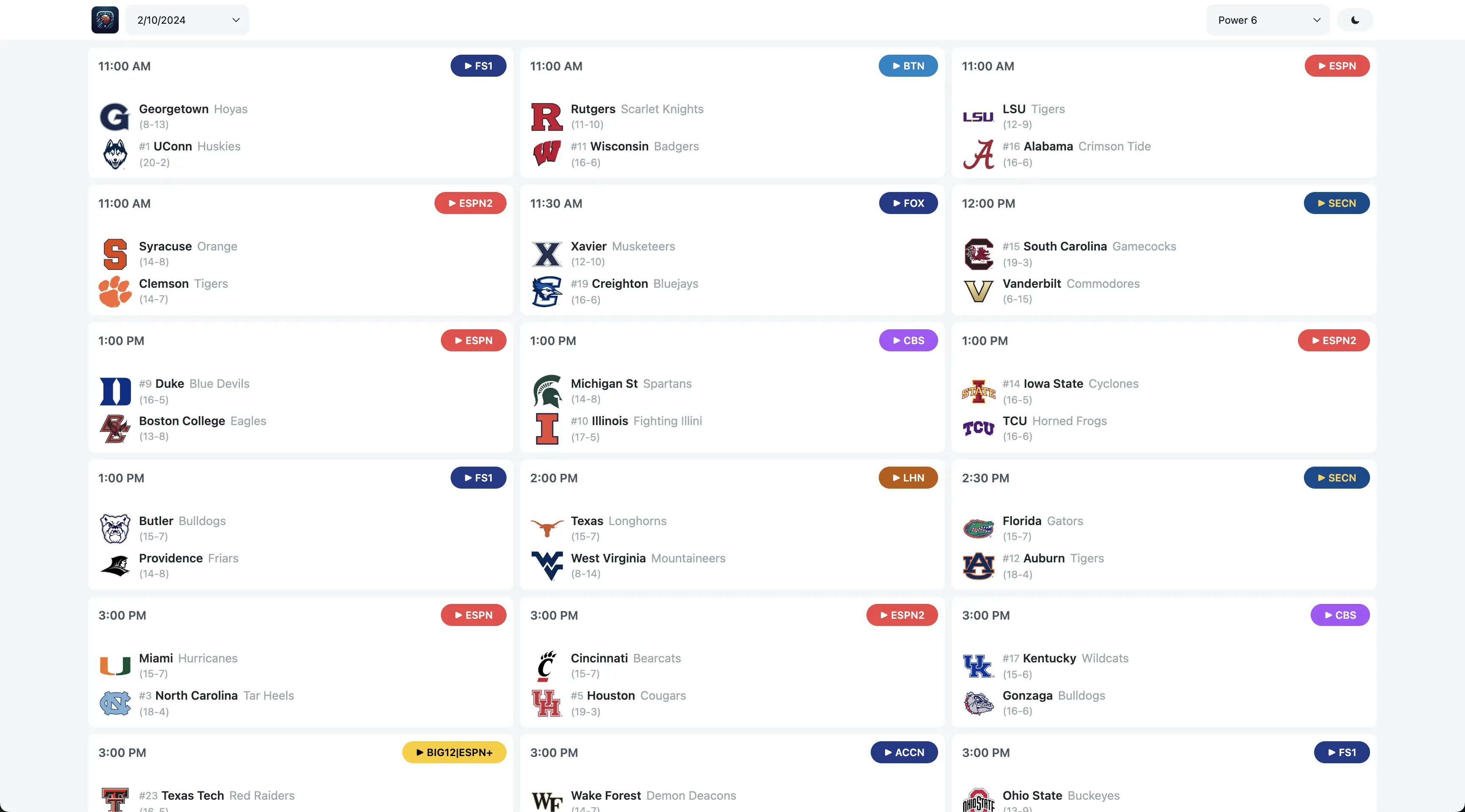Click the UConn Huskies logo
Image resolution: width=1465 pixels, height=812 pixels.
[115, 153]
